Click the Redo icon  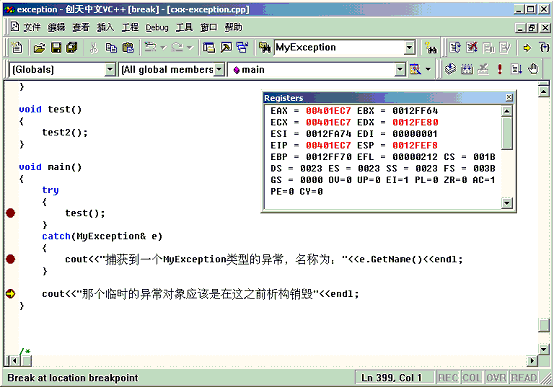click(x=177, y=47)
